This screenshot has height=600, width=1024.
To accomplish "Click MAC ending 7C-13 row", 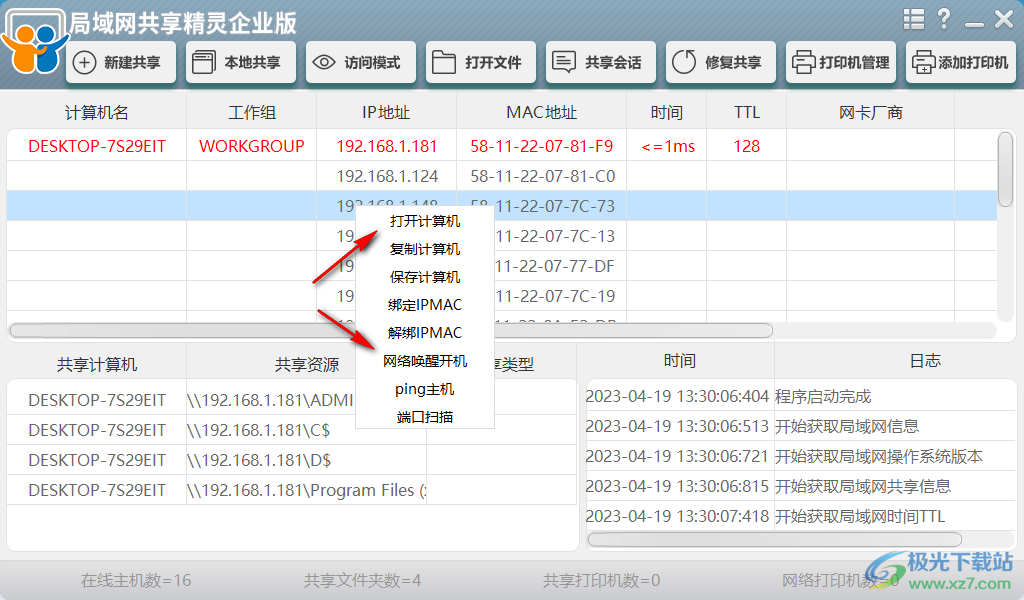I will [x=555, y=236].
